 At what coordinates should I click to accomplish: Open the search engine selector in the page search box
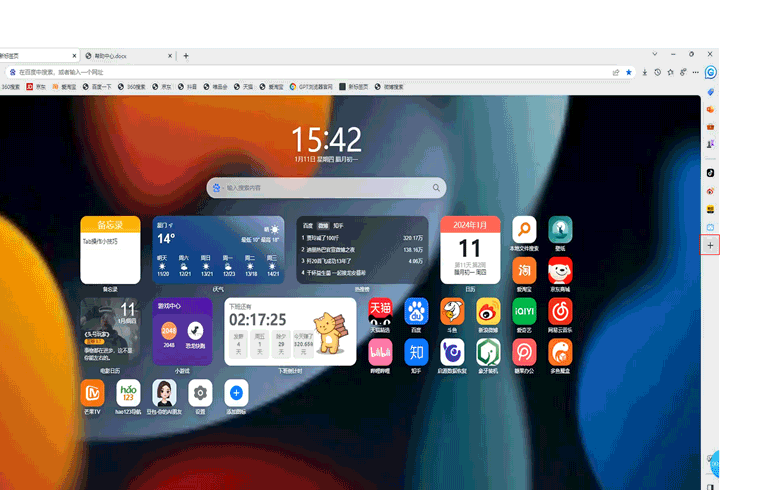(x=217, y=188)
